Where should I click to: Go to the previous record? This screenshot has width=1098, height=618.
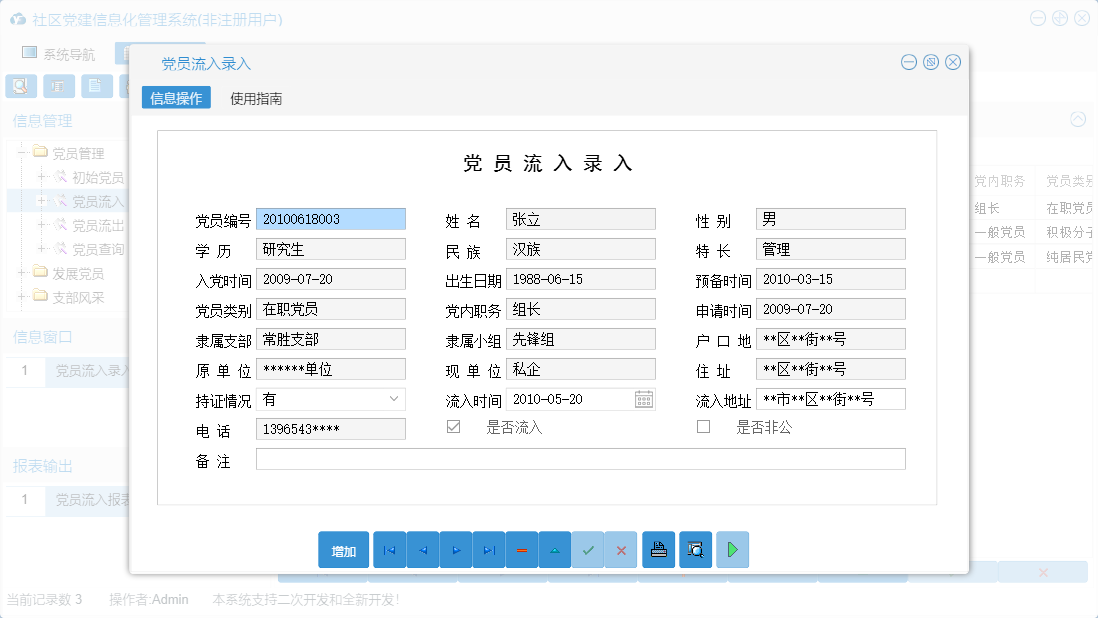pos(422,549)
